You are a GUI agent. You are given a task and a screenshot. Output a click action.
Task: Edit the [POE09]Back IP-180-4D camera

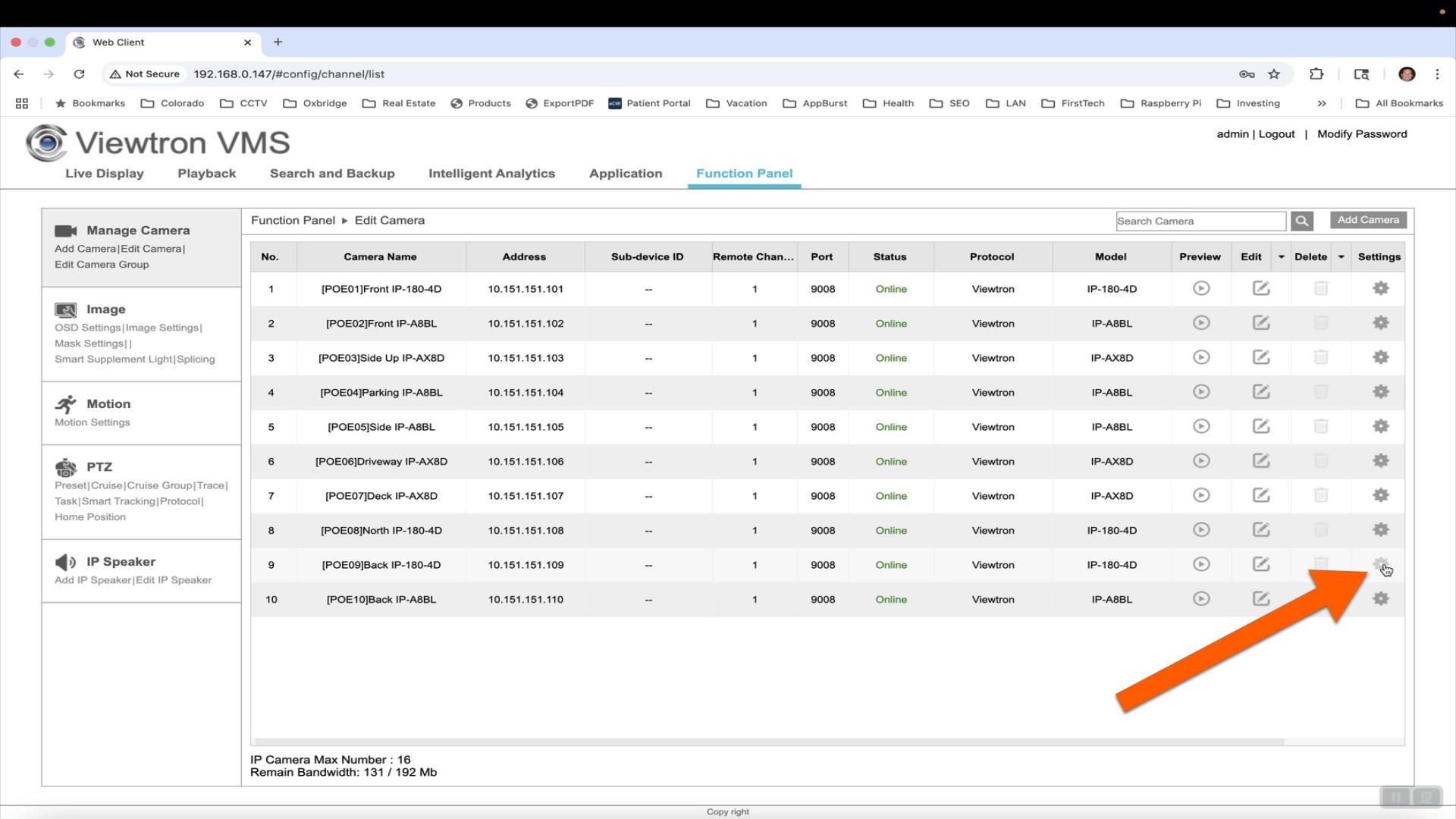point(1260,564)
